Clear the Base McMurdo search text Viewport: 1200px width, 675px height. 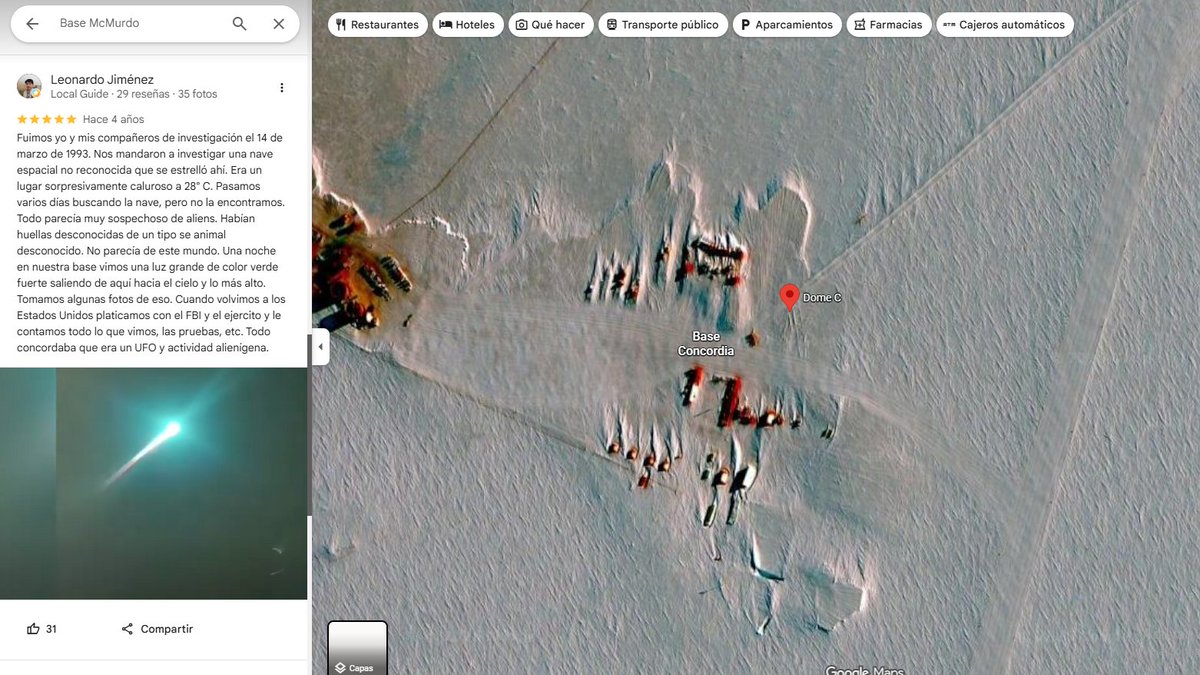(279, 23)
